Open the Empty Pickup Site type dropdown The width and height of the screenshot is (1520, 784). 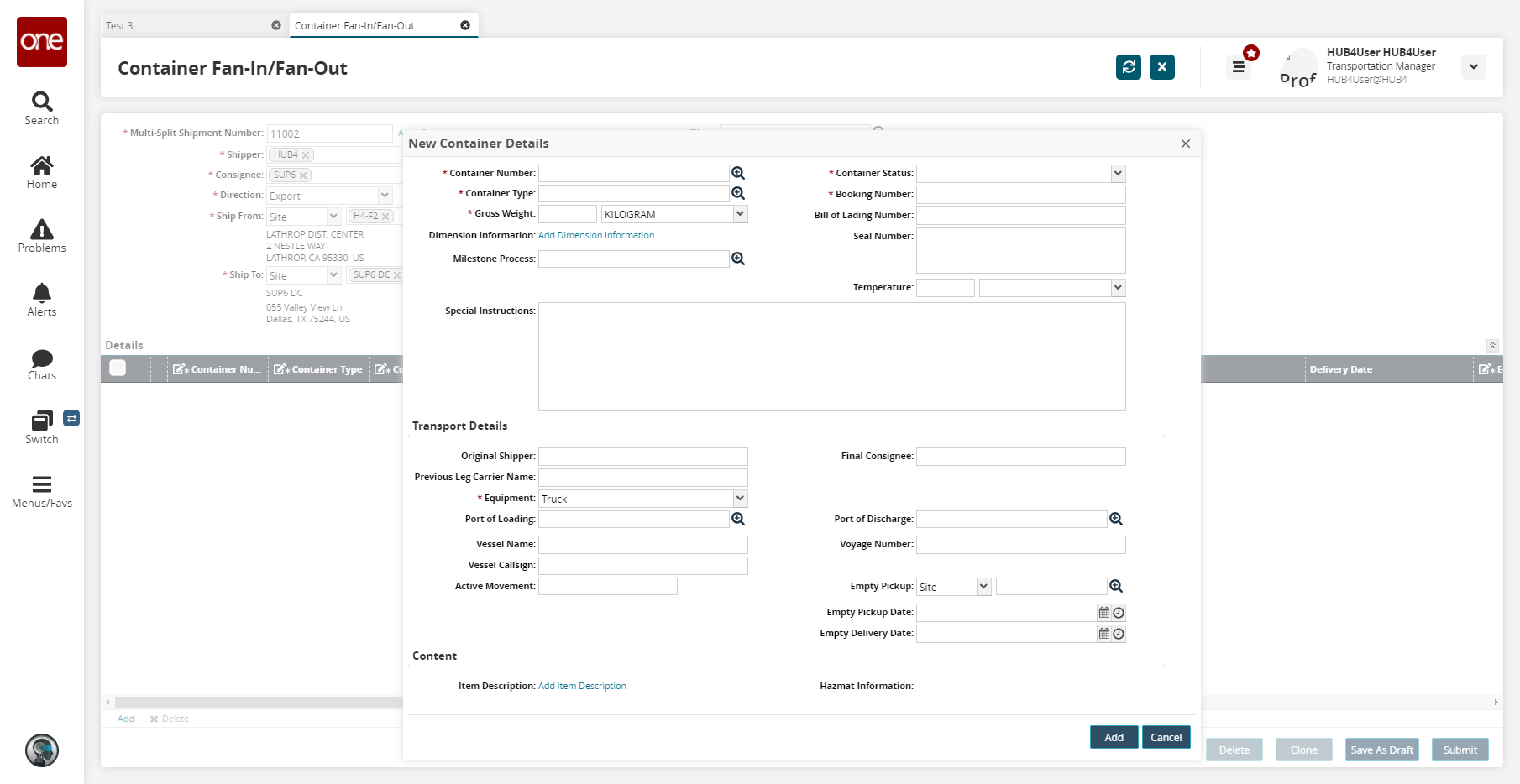(x=983, y=587)
